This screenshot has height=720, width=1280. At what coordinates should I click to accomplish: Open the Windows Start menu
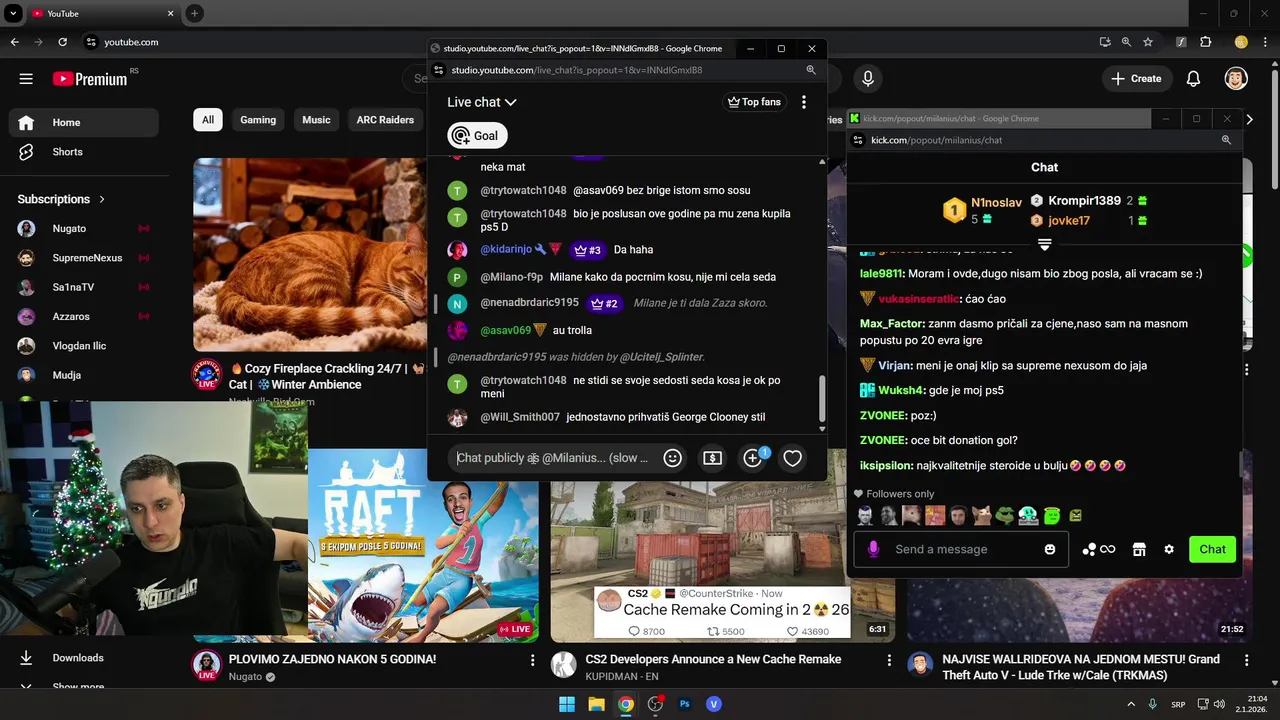coord(567,704)
